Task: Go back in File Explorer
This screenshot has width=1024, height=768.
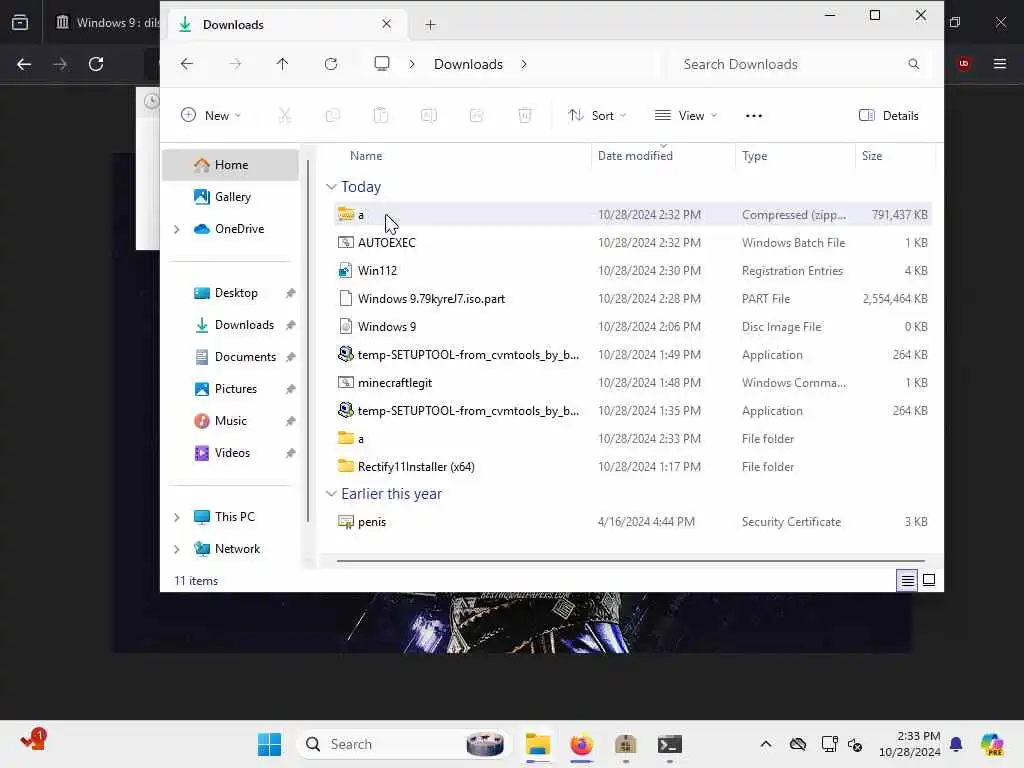Action: [187, 64]
